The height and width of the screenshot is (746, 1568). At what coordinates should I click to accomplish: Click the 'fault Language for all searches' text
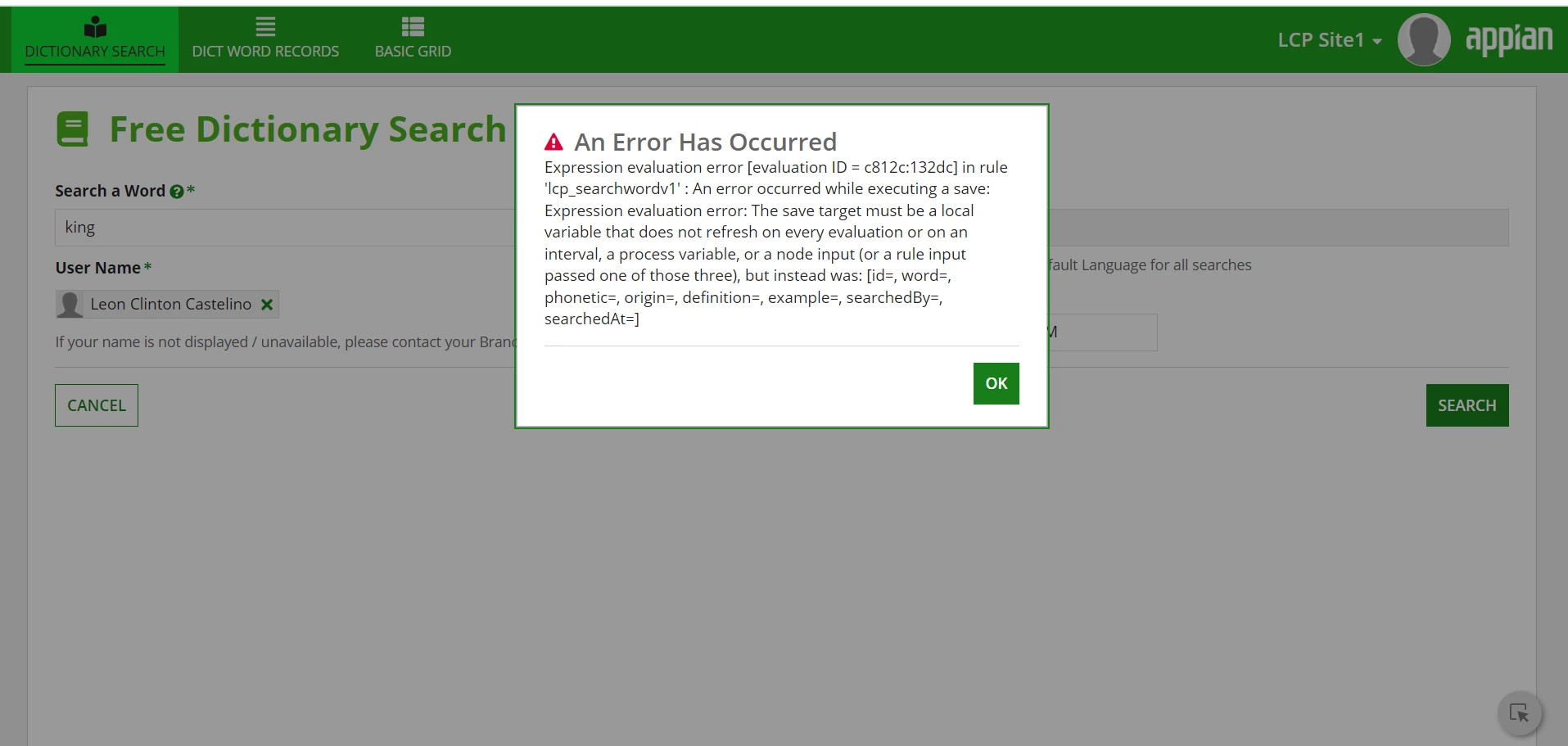point(1150,264)
